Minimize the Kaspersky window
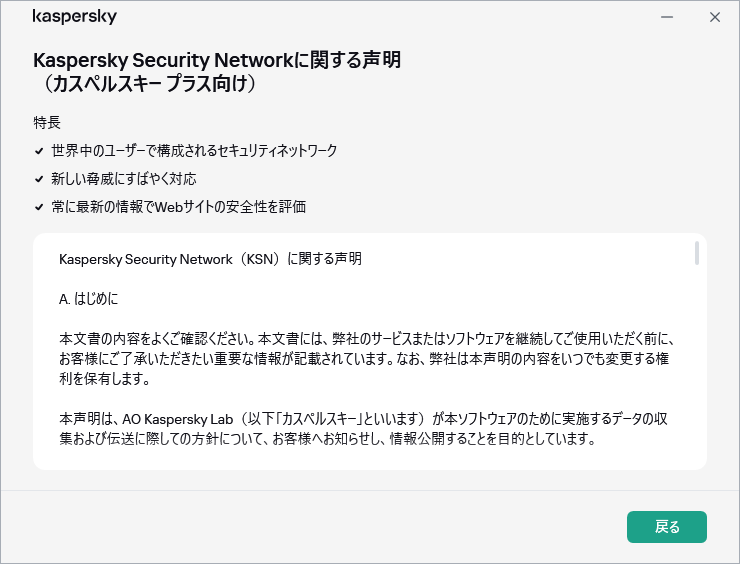Screen dimensions: 740x564 tap(667, 17)
